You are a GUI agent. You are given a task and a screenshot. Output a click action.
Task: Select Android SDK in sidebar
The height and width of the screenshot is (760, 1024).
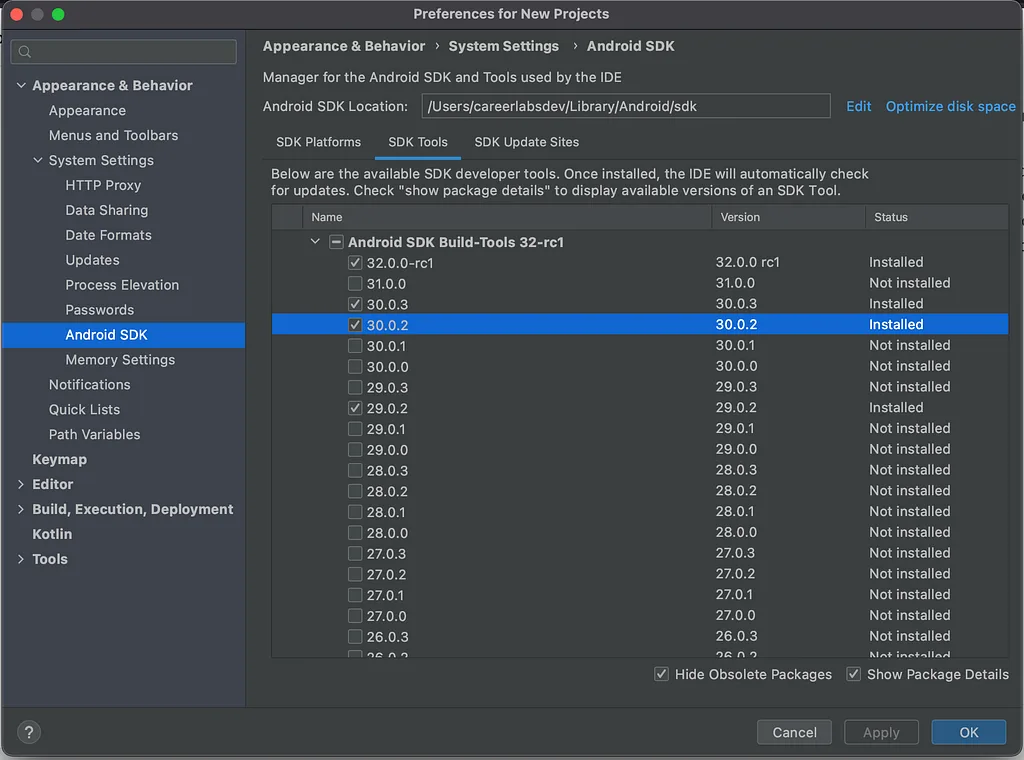pyautogui.click(x=123, y=335)
